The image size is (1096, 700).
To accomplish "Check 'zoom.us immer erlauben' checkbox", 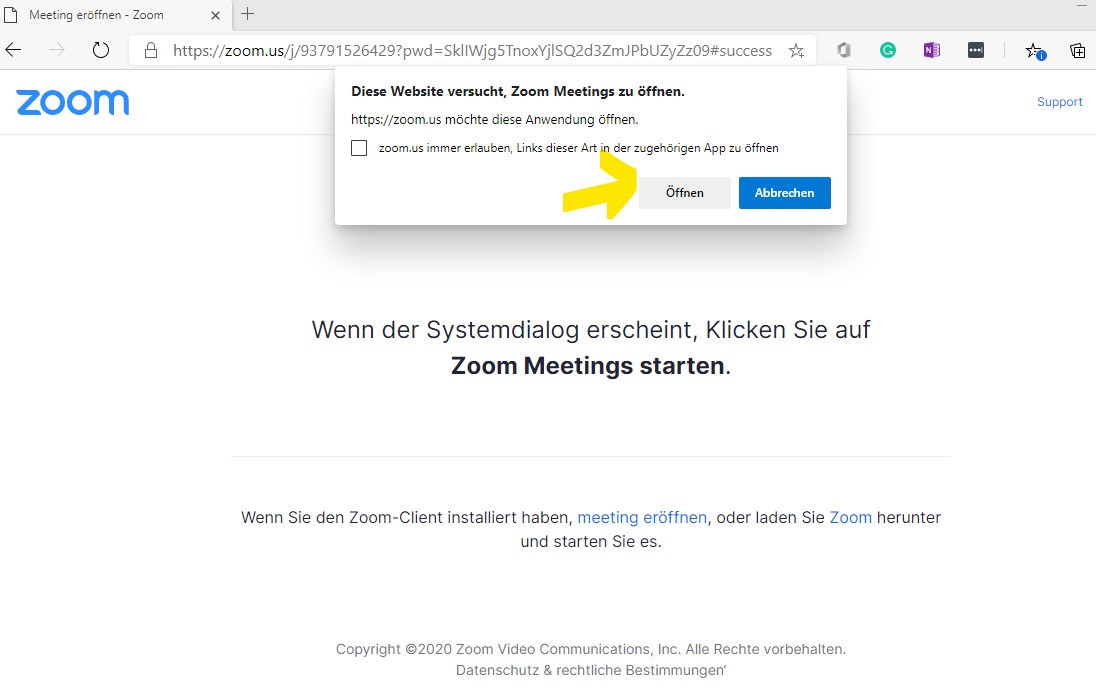I will coord(359,148).
